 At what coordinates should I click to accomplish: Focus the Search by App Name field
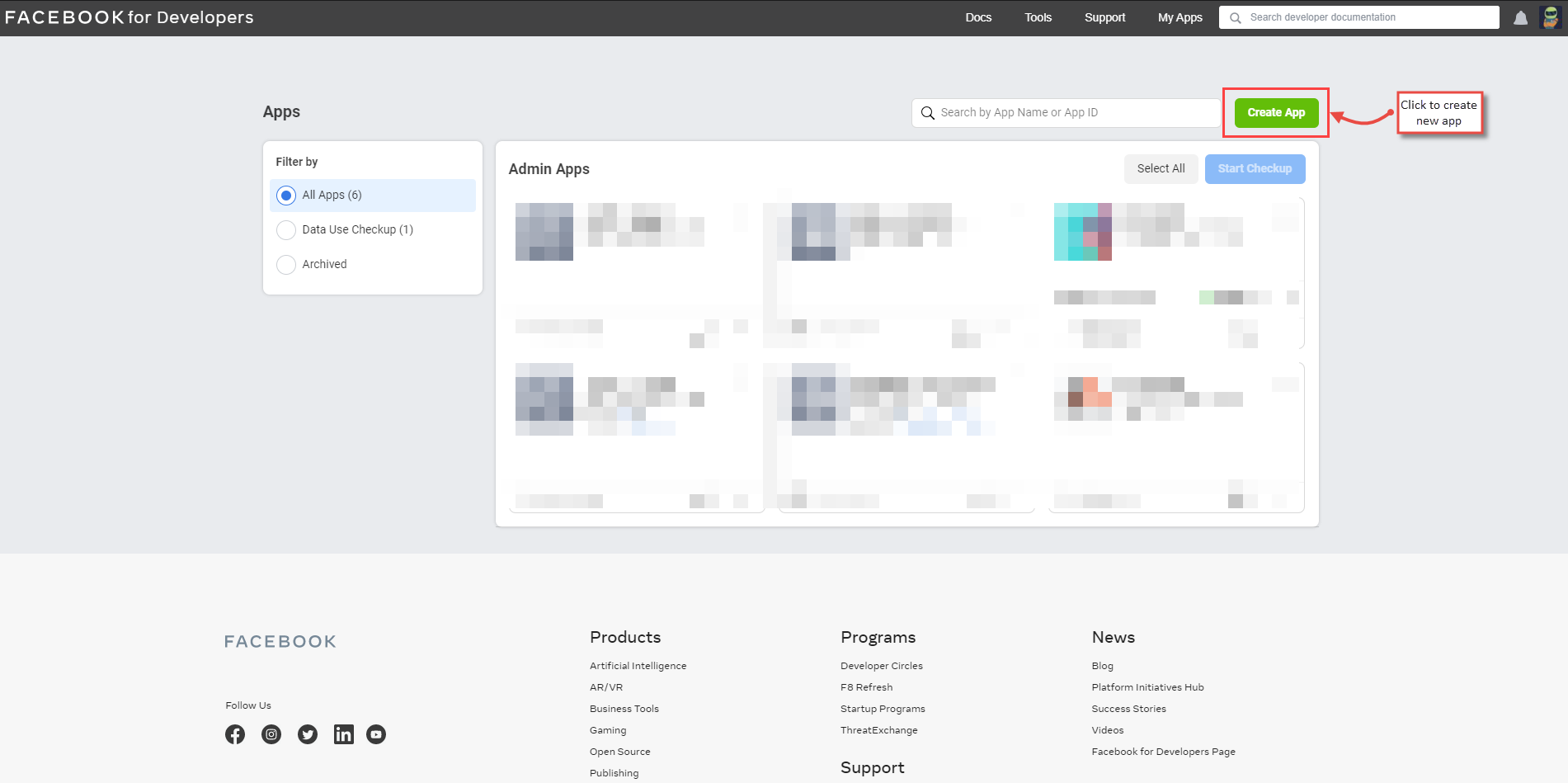1066,113
